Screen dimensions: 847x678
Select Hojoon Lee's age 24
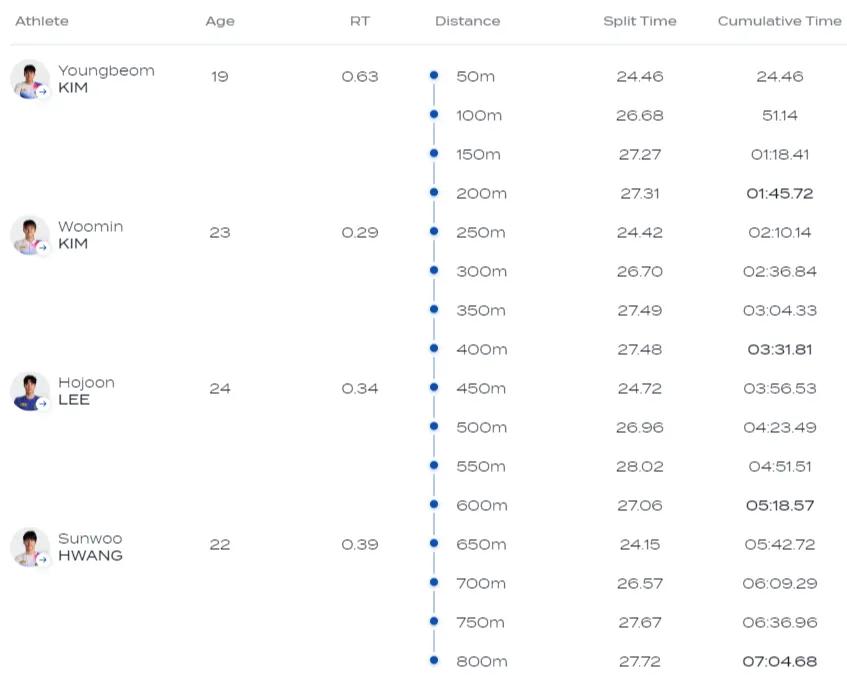(x=220, y=388)
